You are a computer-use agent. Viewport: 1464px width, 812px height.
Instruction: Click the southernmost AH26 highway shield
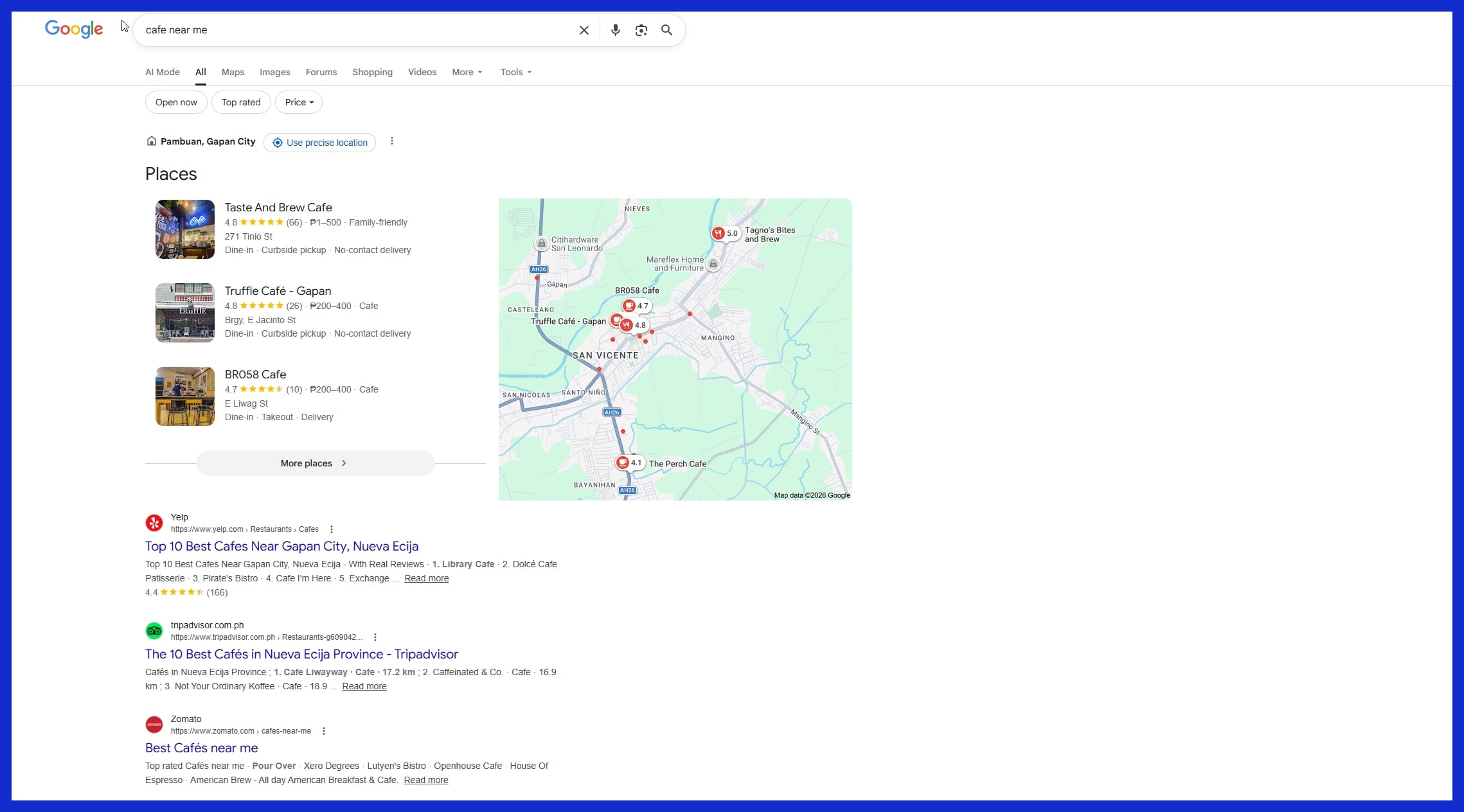tap(627, 490)
